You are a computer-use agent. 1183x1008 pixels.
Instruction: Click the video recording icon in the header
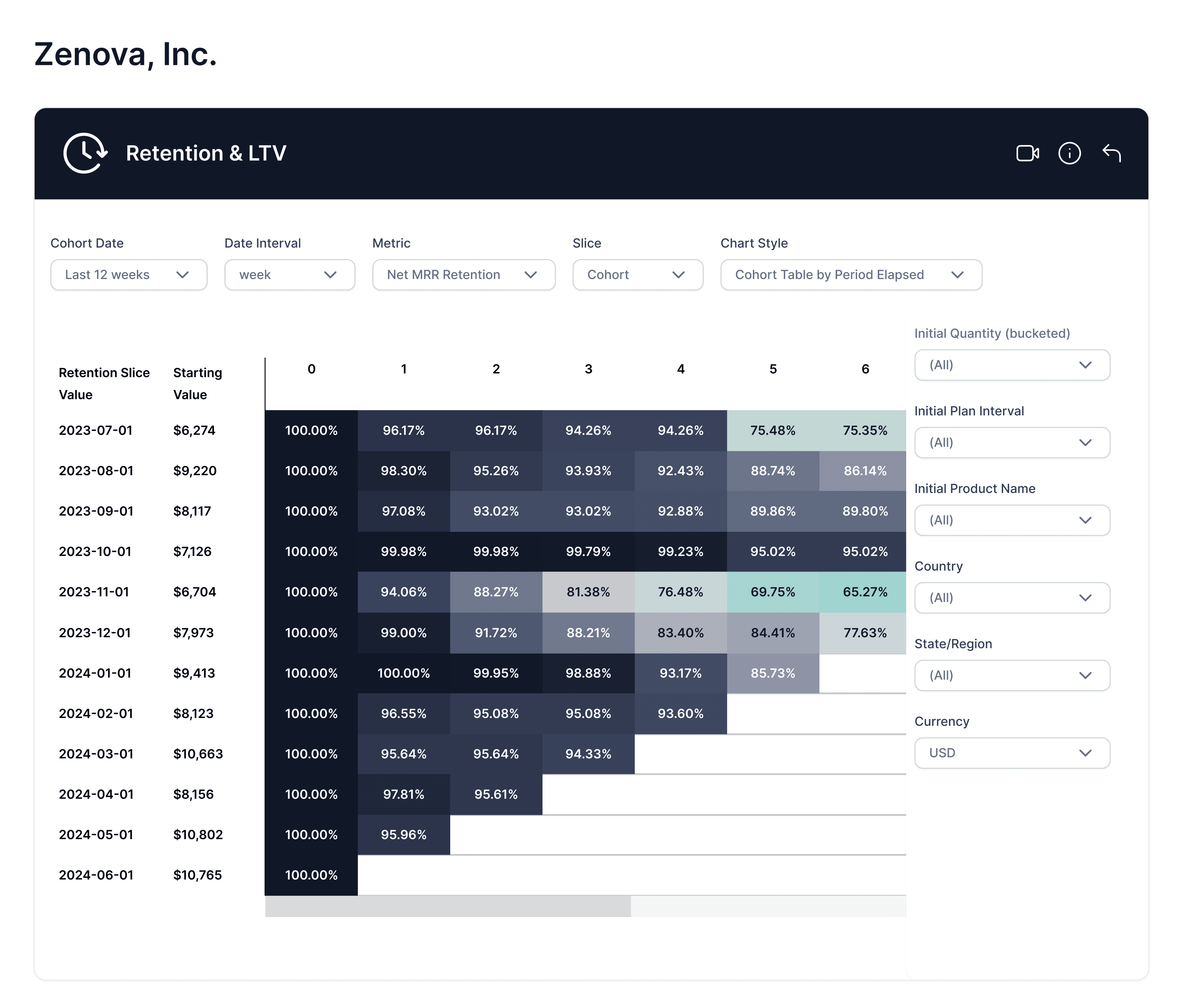click(x=1028, y=153)
